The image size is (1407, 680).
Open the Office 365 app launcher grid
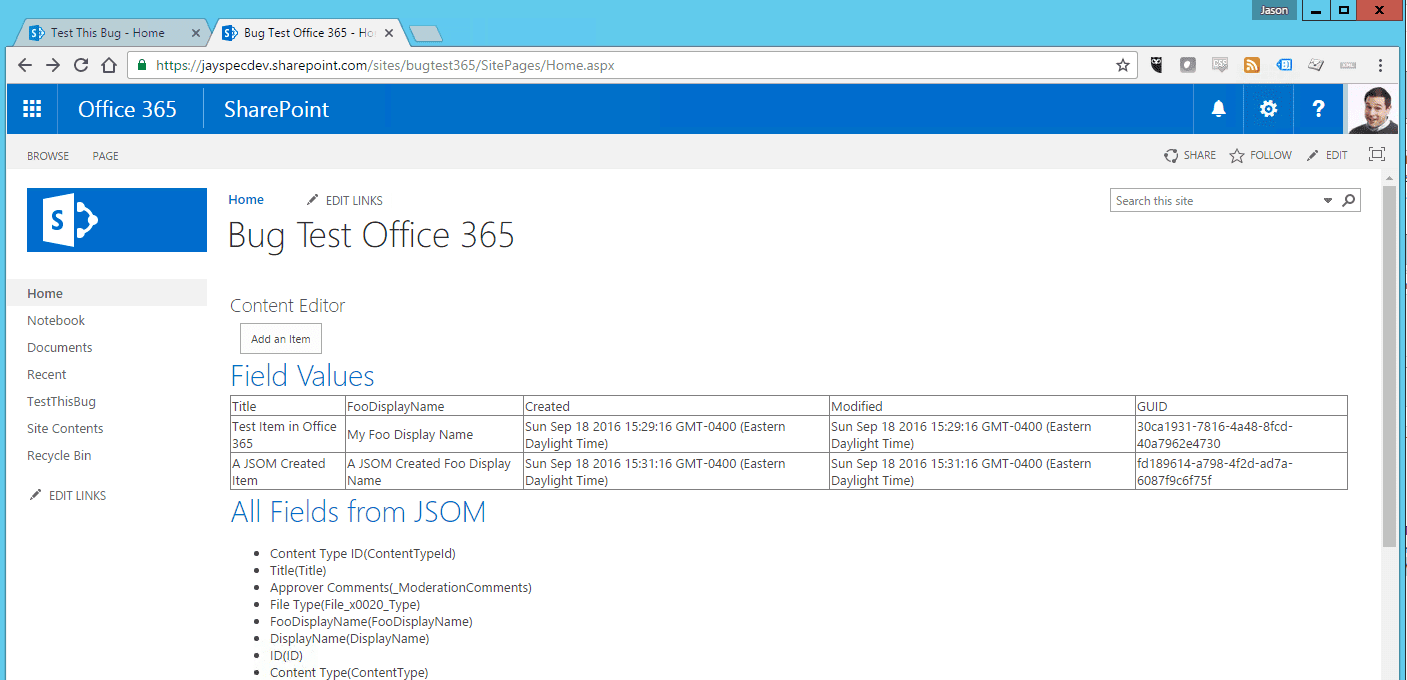click(32, 109)
